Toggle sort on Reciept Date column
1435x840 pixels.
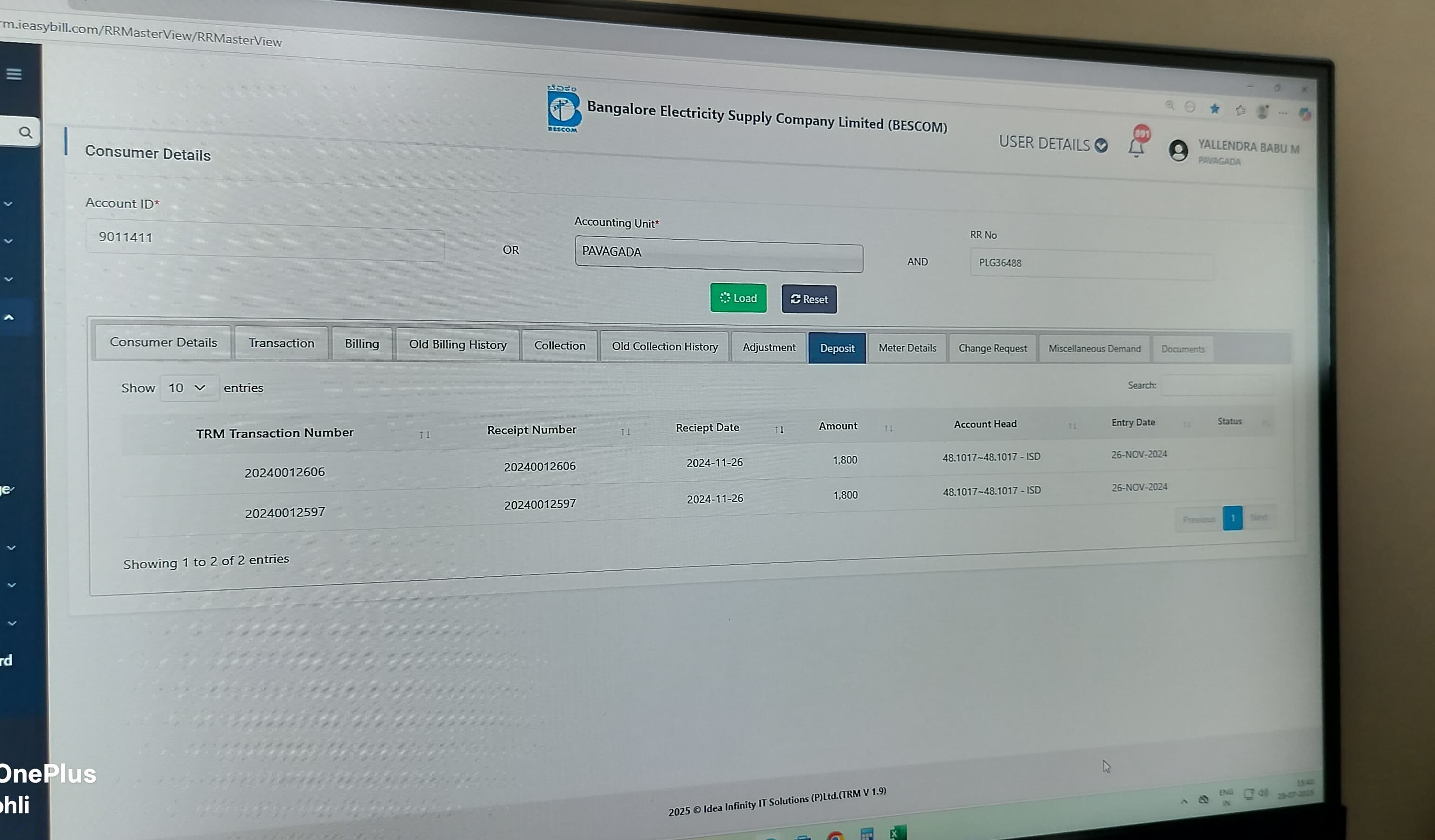(779, 430)
